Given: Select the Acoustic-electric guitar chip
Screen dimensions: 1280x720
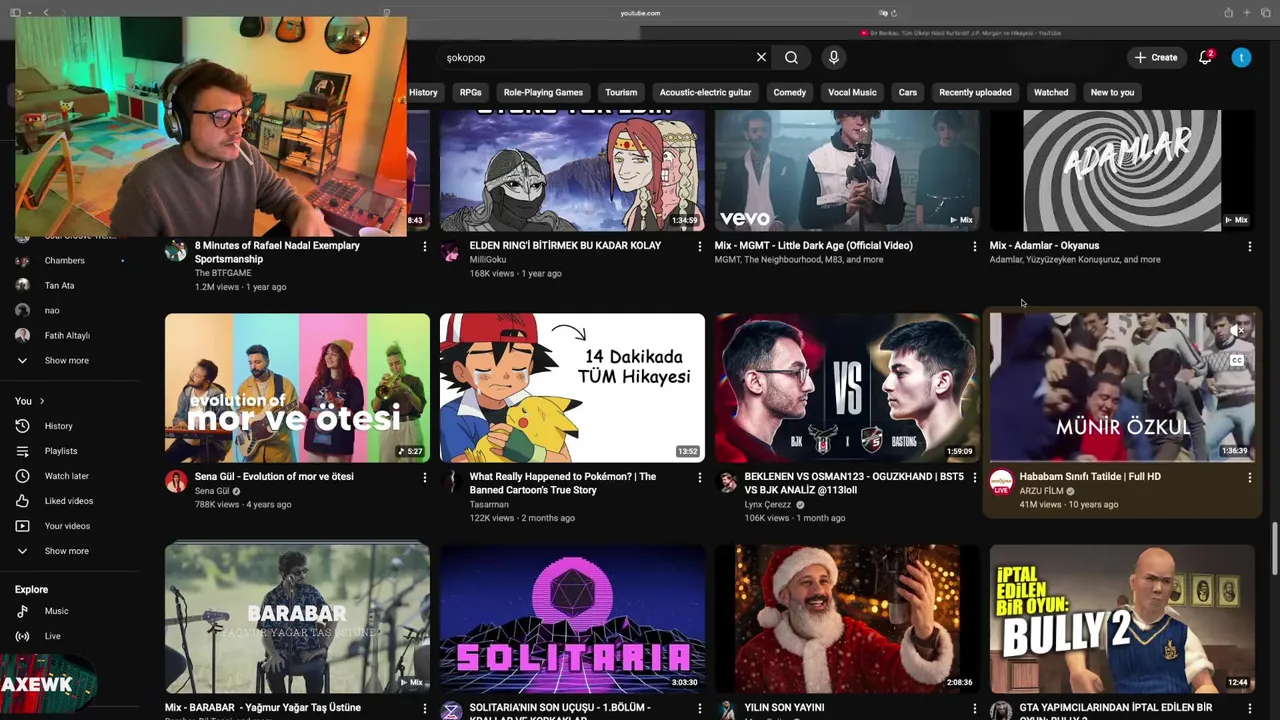Looking at the screenshot, I should (x=705, y=92).
